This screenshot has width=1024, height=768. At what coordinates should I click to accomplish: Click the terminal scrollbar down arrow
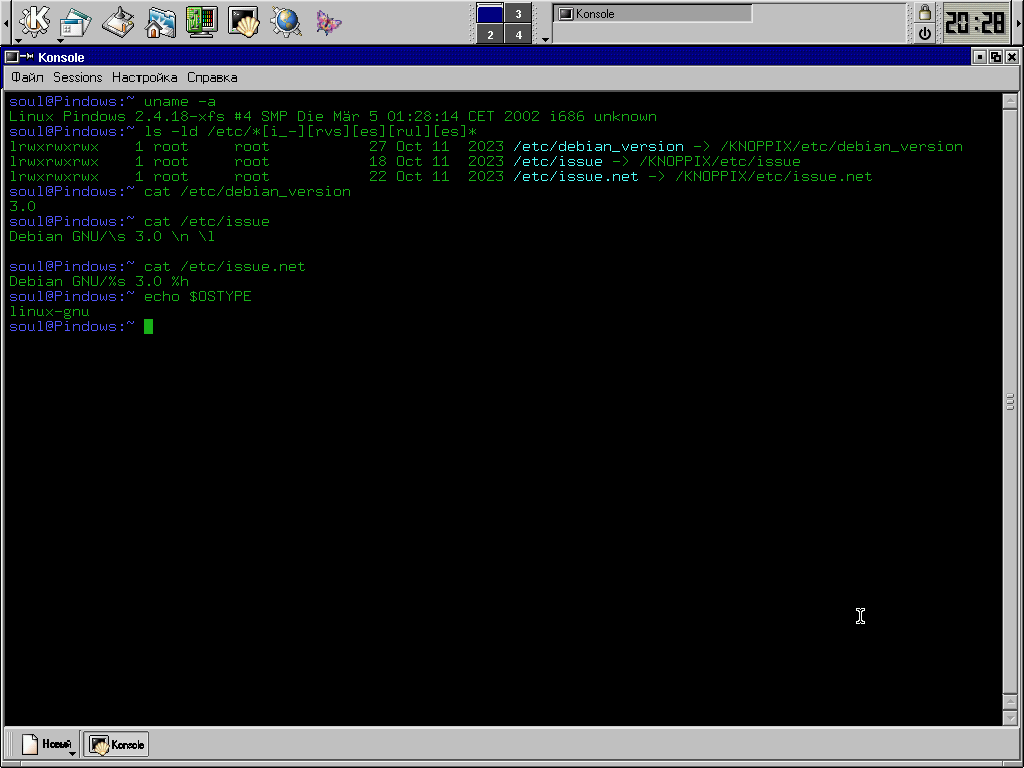coord(1010,716)
